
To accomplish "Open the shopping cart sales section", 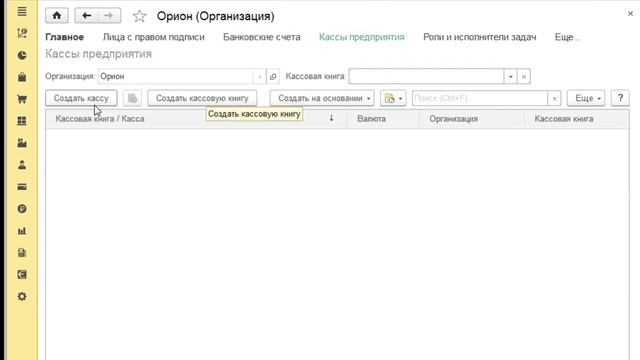I will [x=22, y=99].
